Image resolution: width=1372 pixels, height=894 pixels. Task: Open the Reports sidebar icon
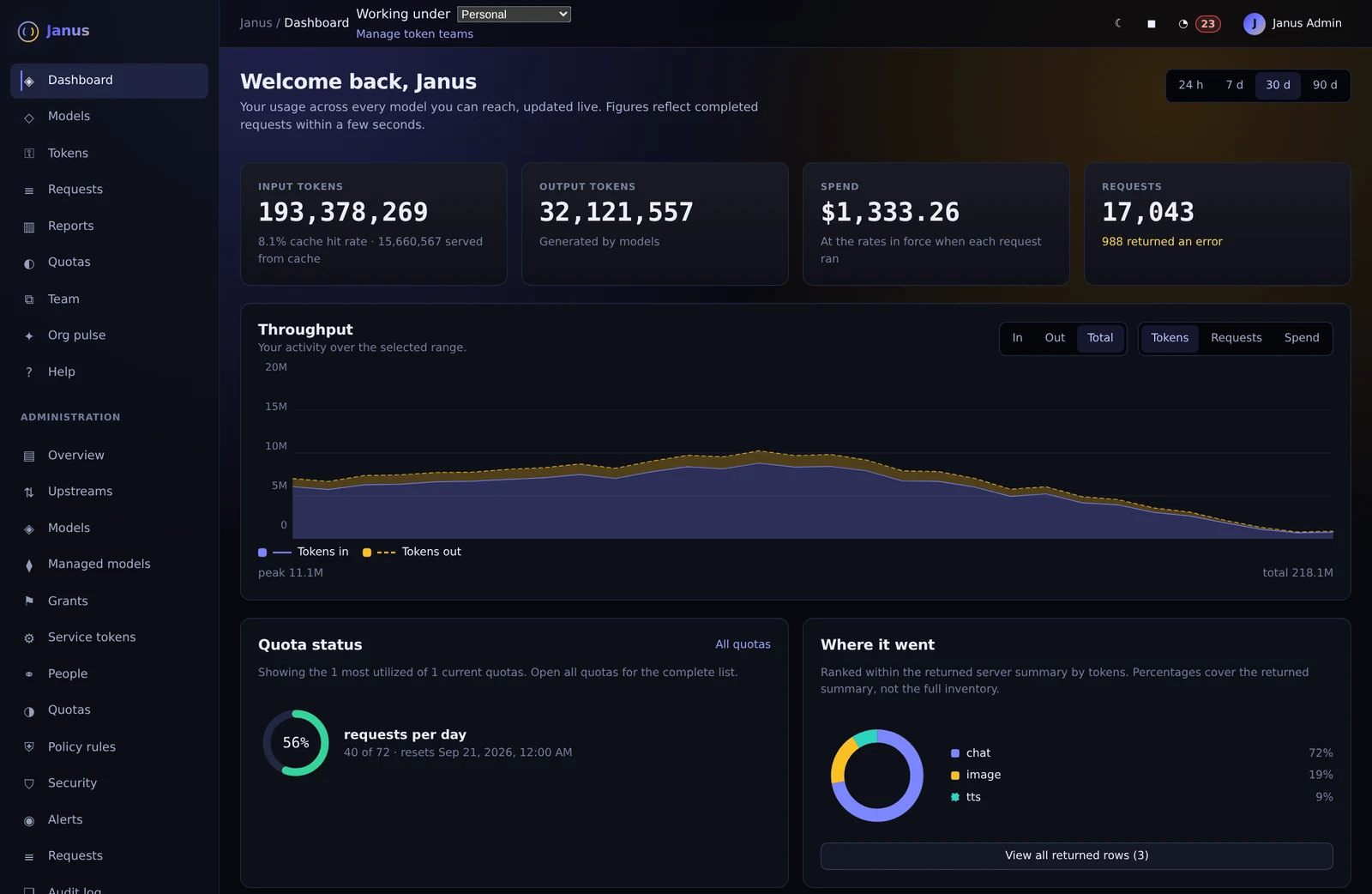[29, 227]
